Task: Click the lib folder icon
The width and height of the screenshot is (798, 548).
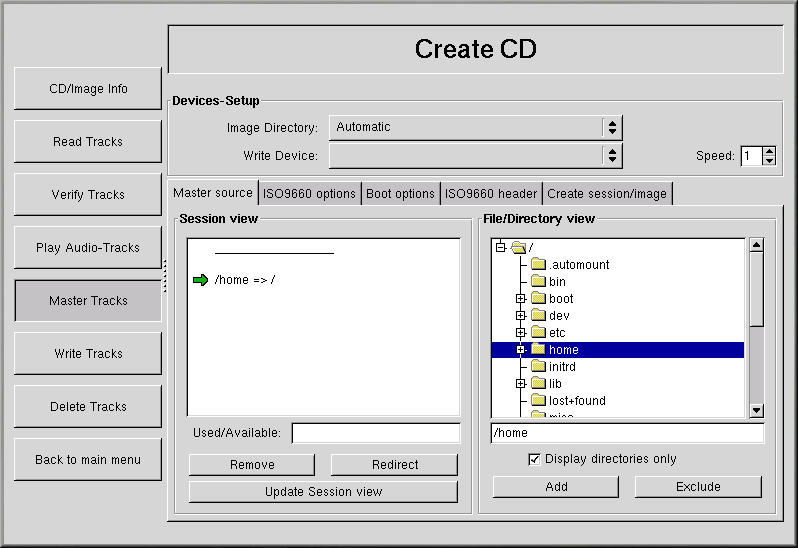Action: pos(538,384)
